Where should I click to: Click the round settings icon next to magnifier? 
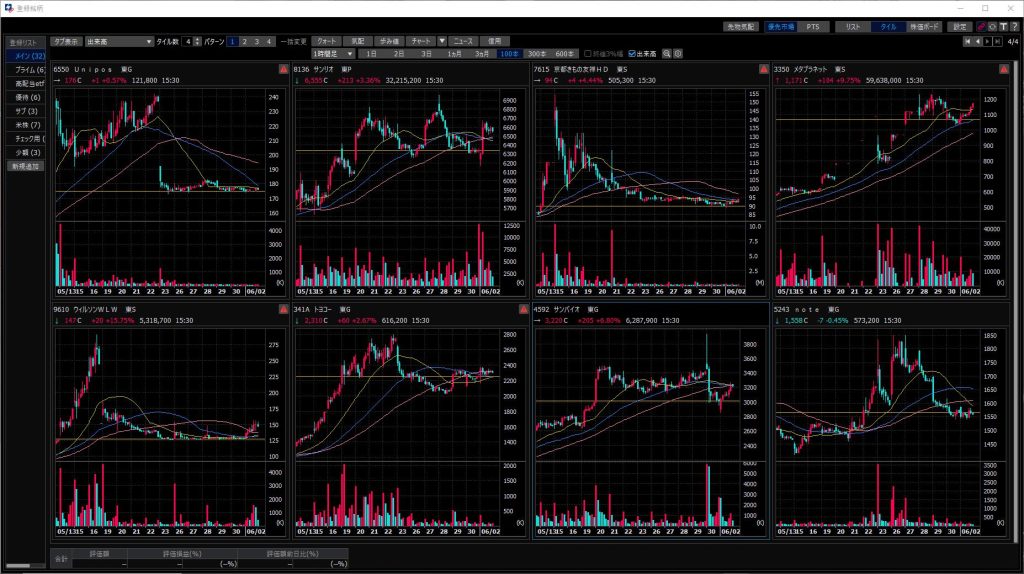point(678,53)
